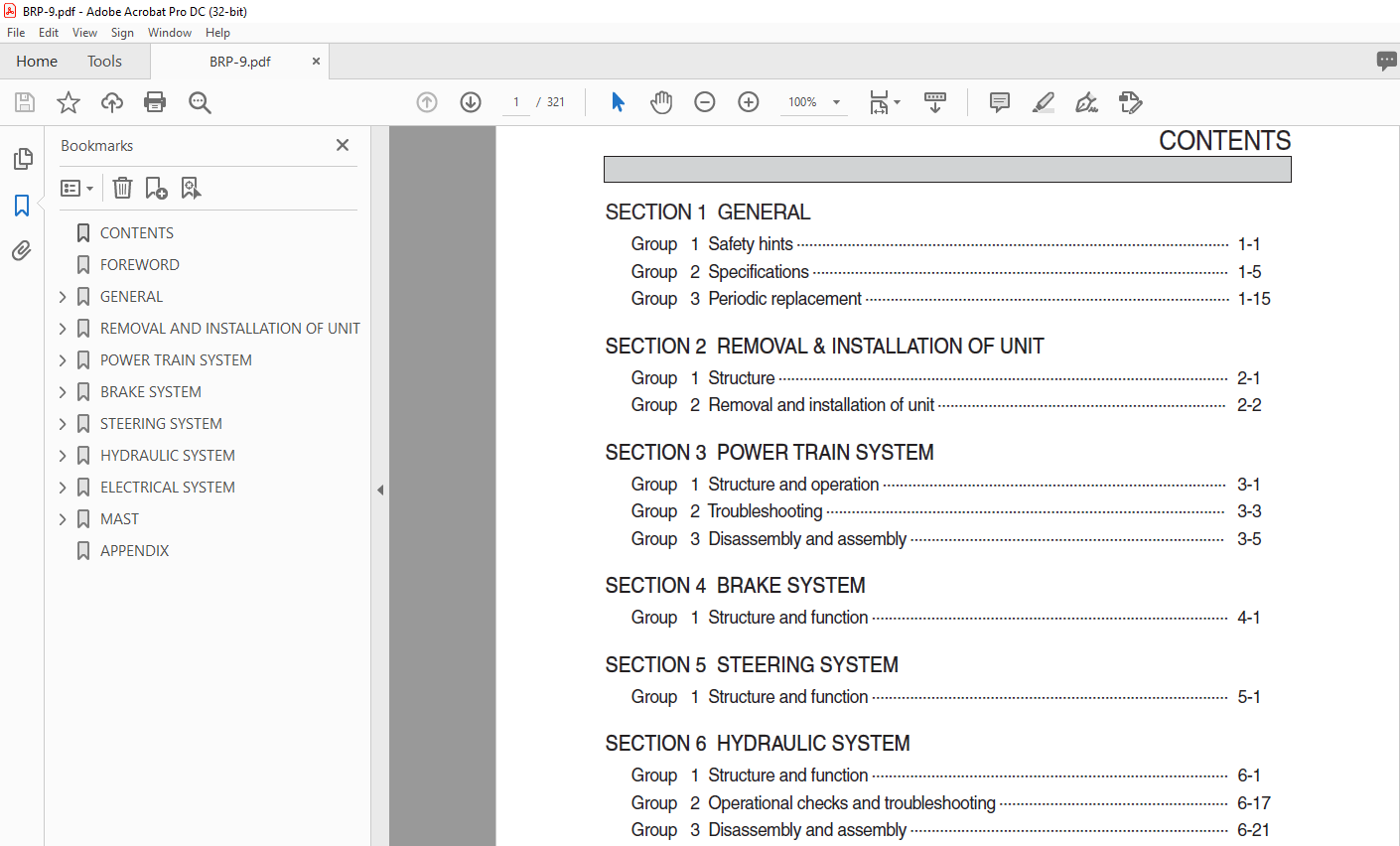Click the current page number field
Screen dimensions: 1400x846
[x=516, y=102]
